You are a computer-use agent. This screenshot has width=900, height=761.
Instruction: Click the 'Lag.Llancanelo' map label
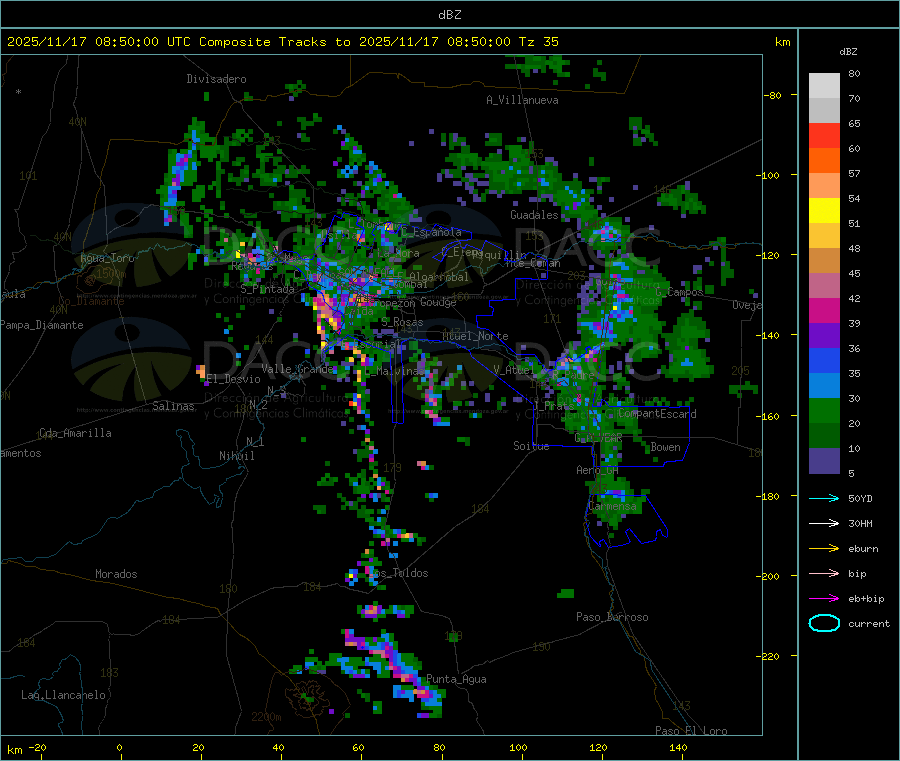pos(63,695)
